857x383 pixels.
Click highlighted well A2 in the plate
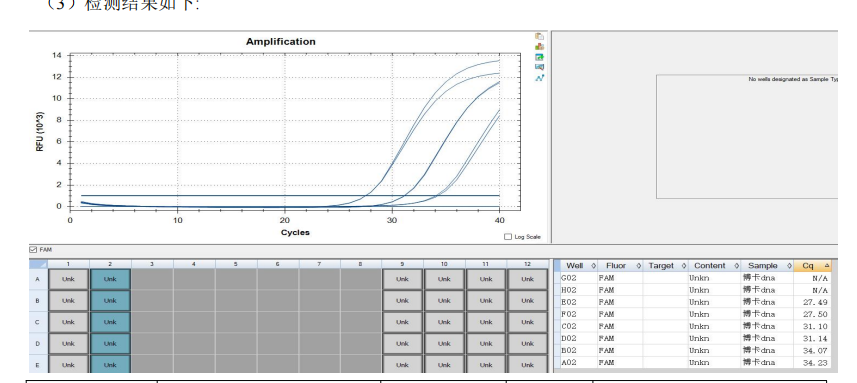point(110,279)
